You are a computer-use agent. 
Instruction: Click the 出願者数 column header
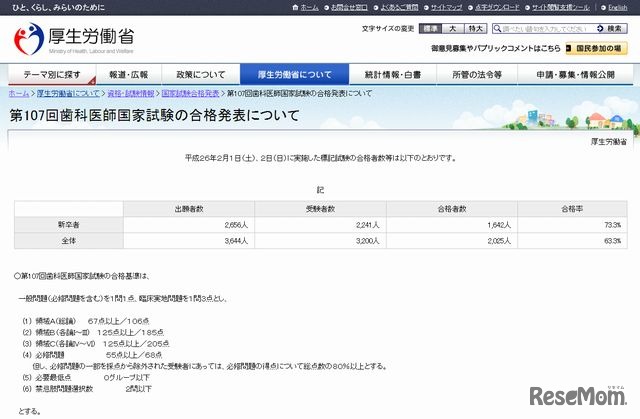(189, 209)
